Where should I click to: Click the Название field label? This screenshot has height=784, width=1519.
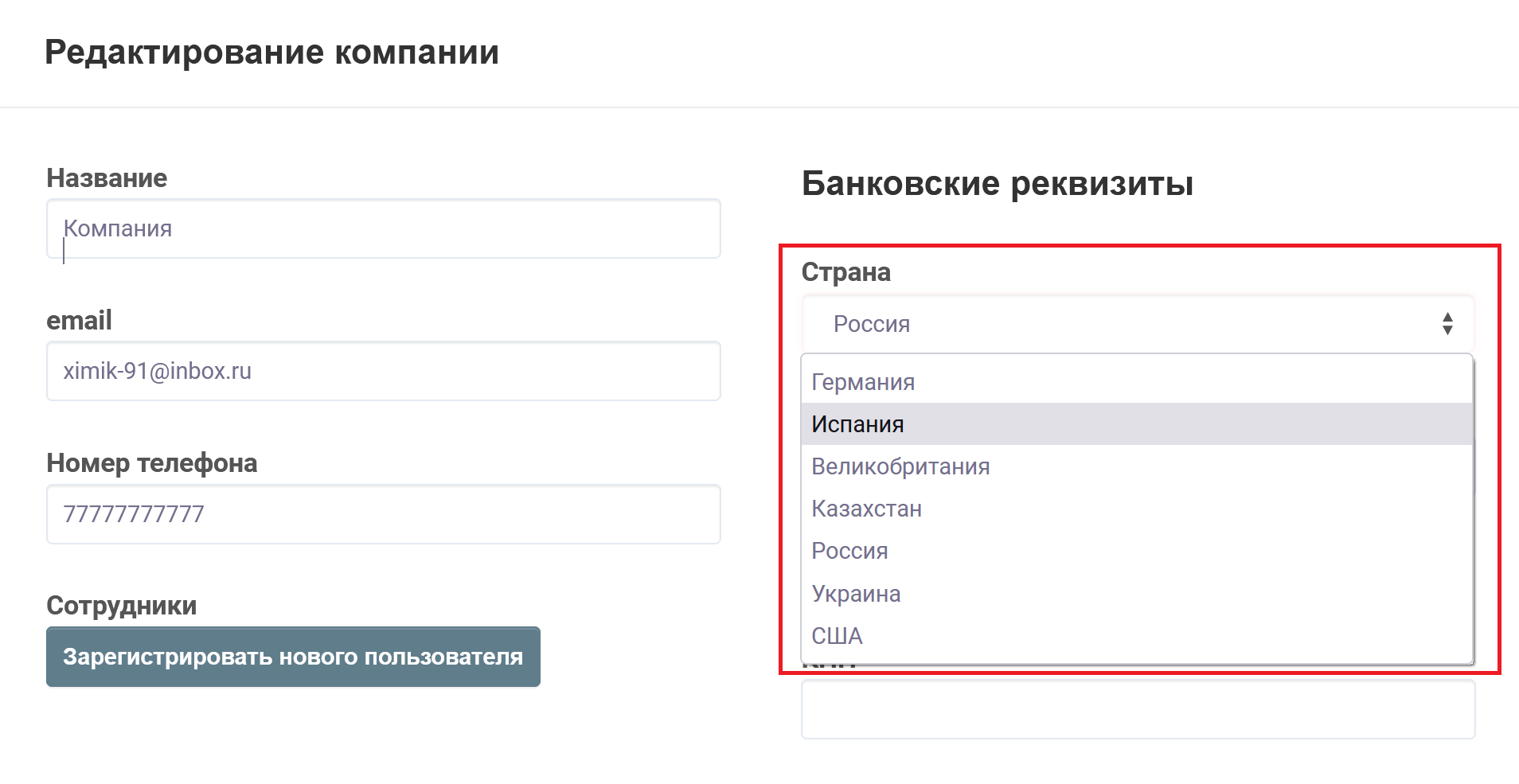click(107, 178)
